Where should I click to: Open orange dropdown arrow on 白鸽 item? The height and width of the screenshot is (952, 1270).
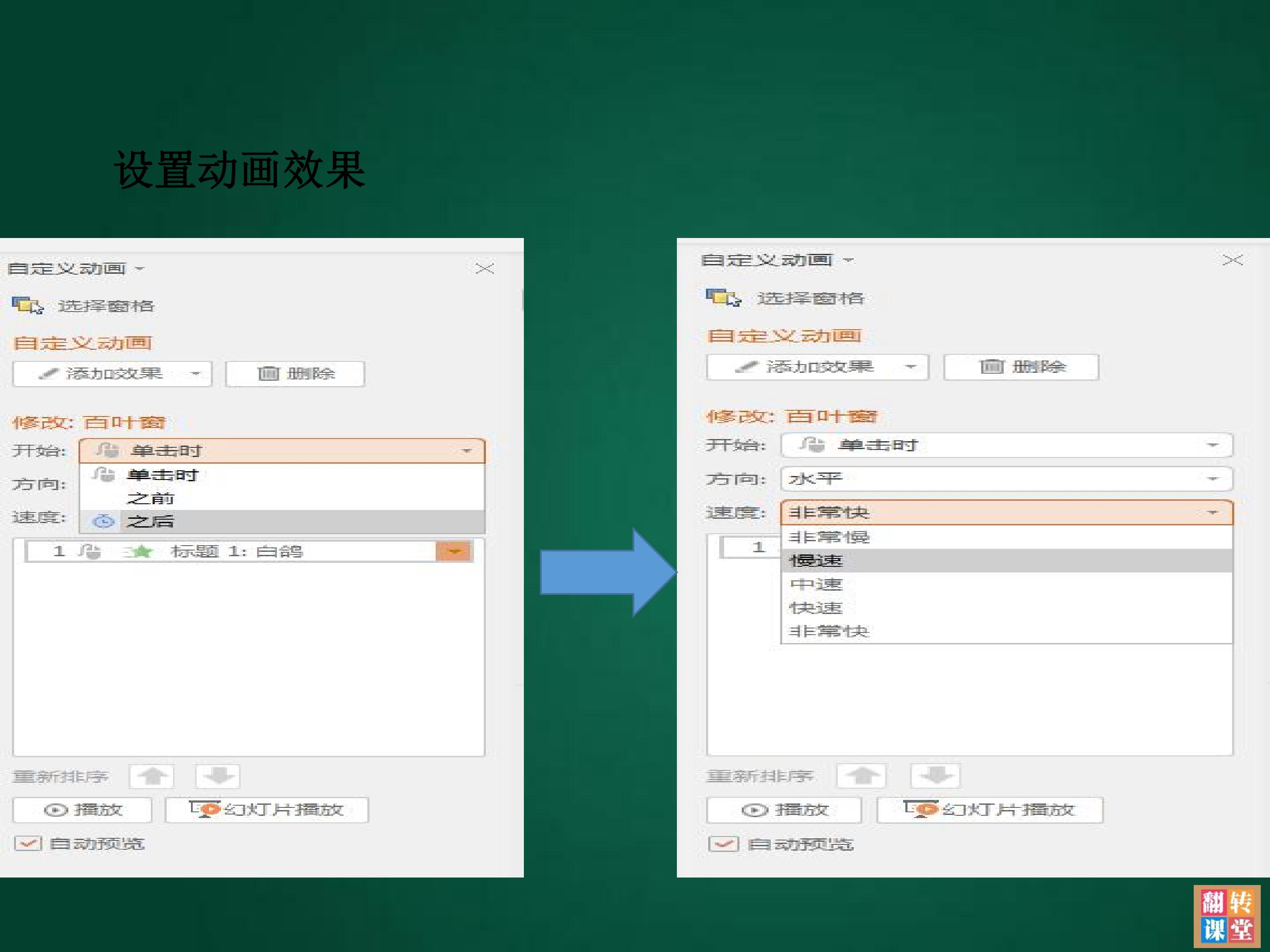coord(454,551)
